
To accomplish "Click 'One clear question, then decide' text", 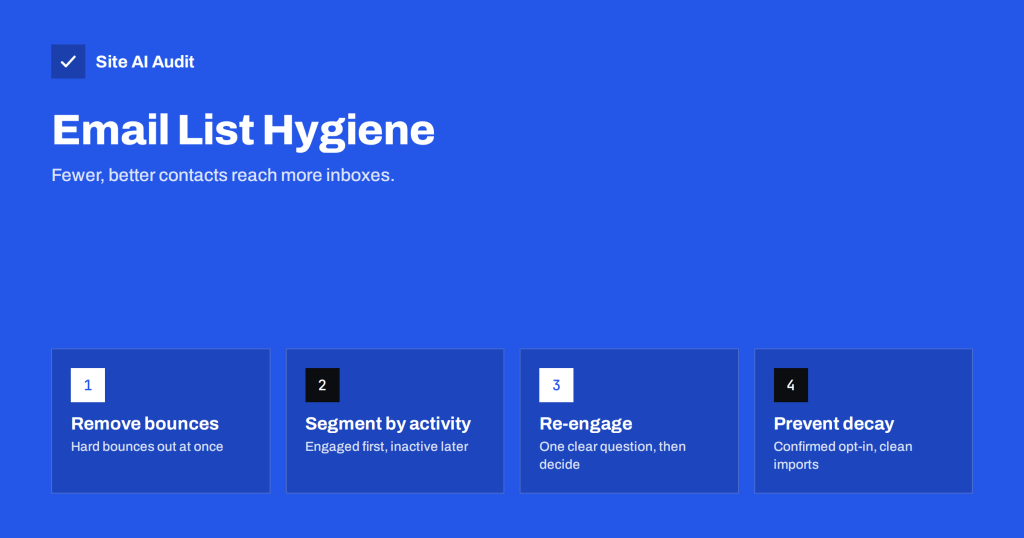I will (x=613, y=455).
